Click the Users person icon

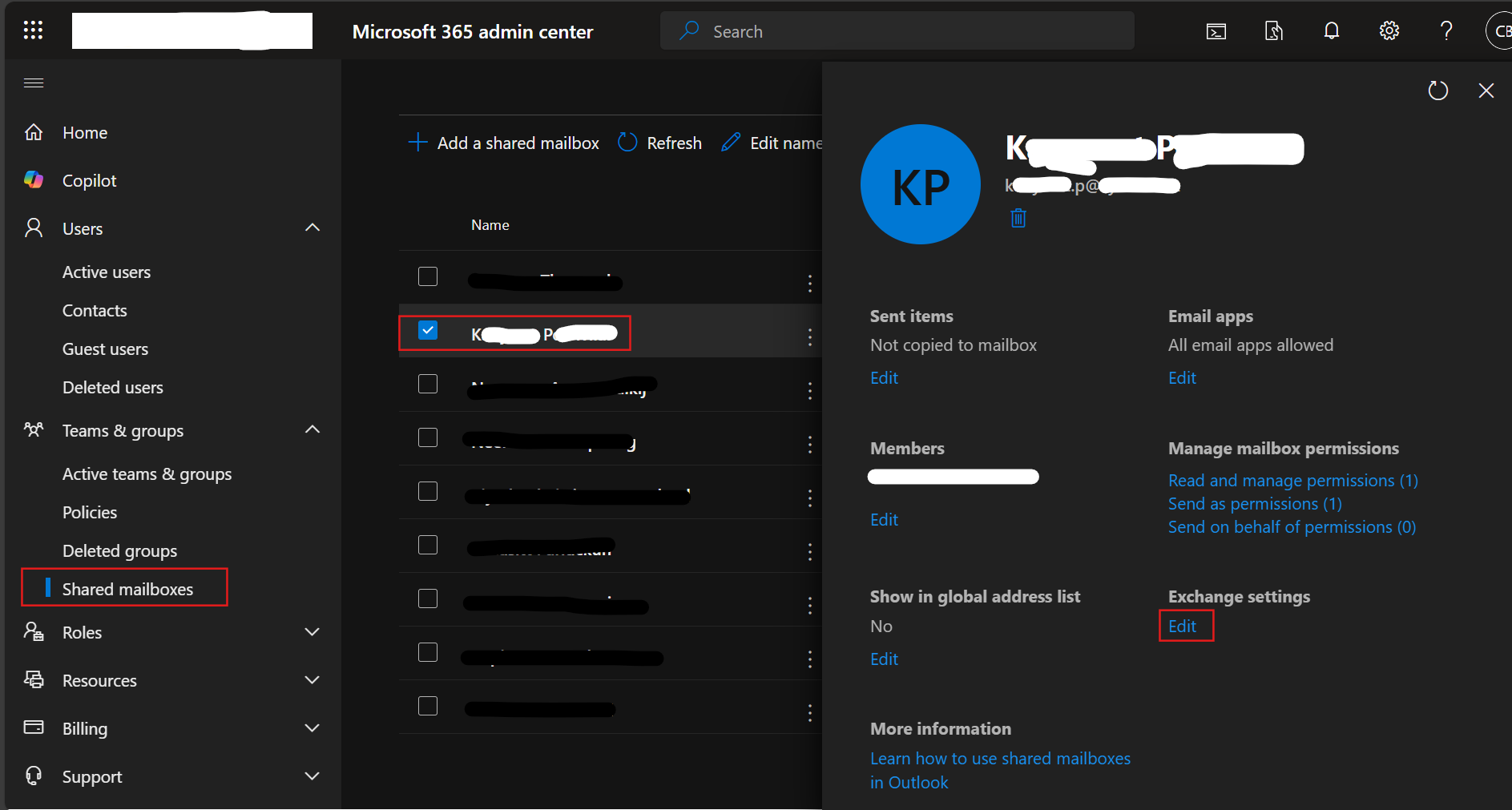coord(34,228)
